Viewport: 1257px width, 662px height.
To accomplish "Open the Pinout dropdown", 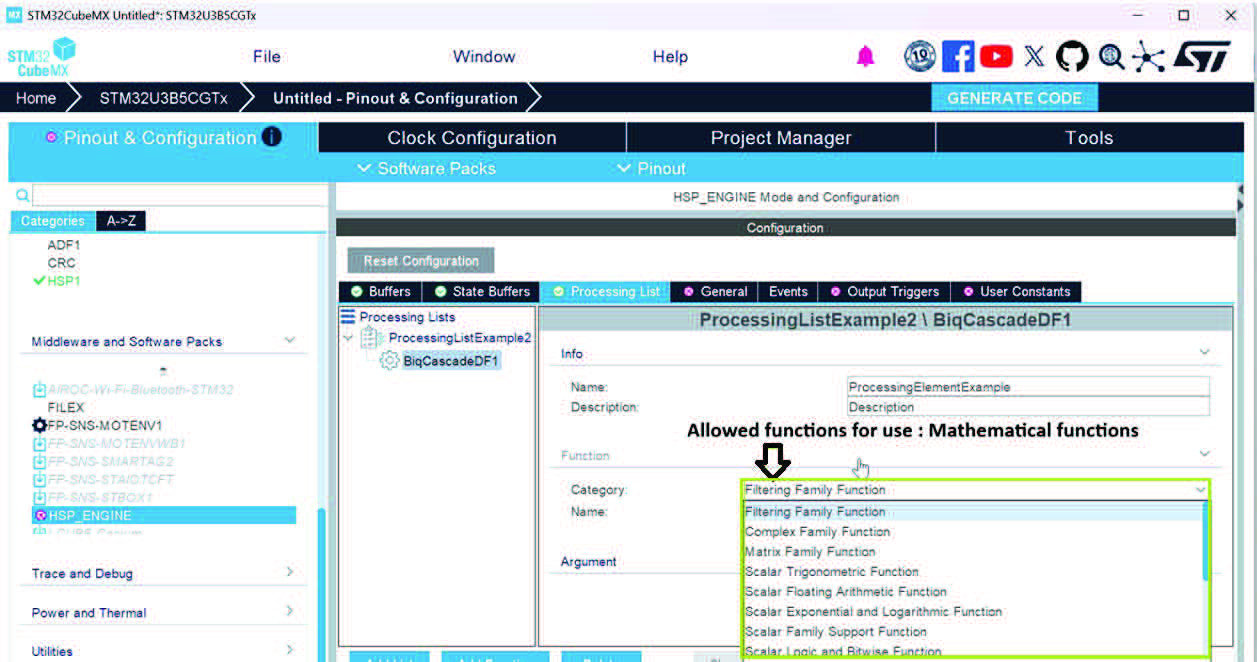I will point(651,168).
